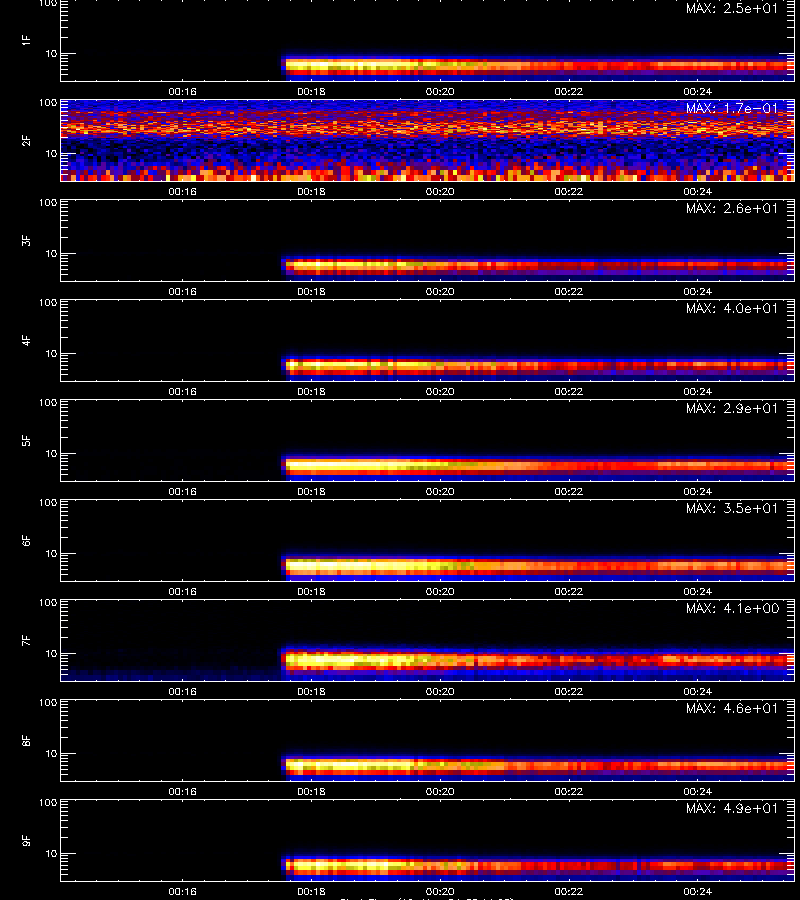This screenshot has width=800, height=900.
Task: Click the 00:22 tick label under the 5F panel
Action: click(x=569, y=491)
